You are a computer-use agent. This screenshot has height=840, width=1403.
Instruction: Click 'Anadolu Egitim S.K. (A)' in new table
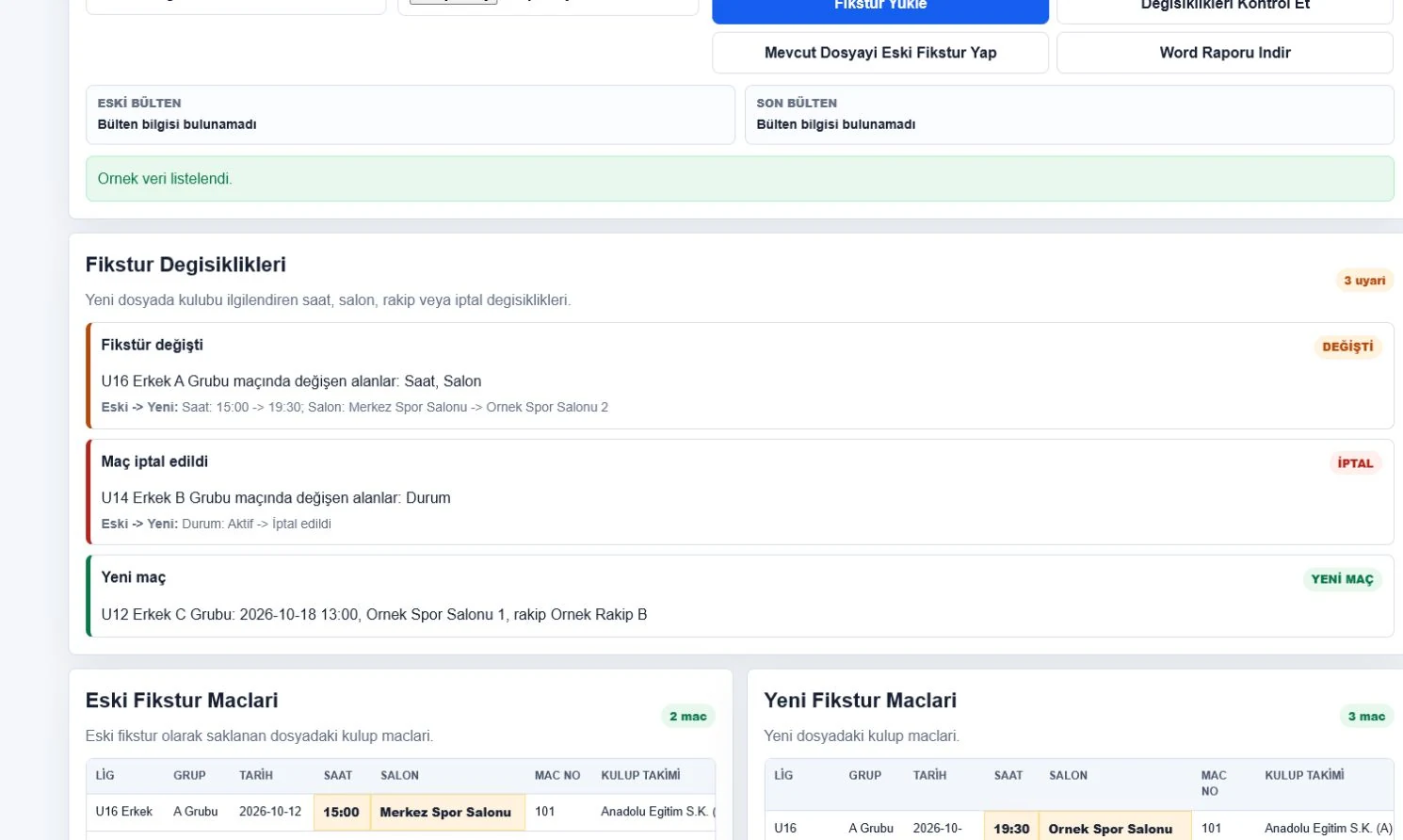pos(1329,829)
